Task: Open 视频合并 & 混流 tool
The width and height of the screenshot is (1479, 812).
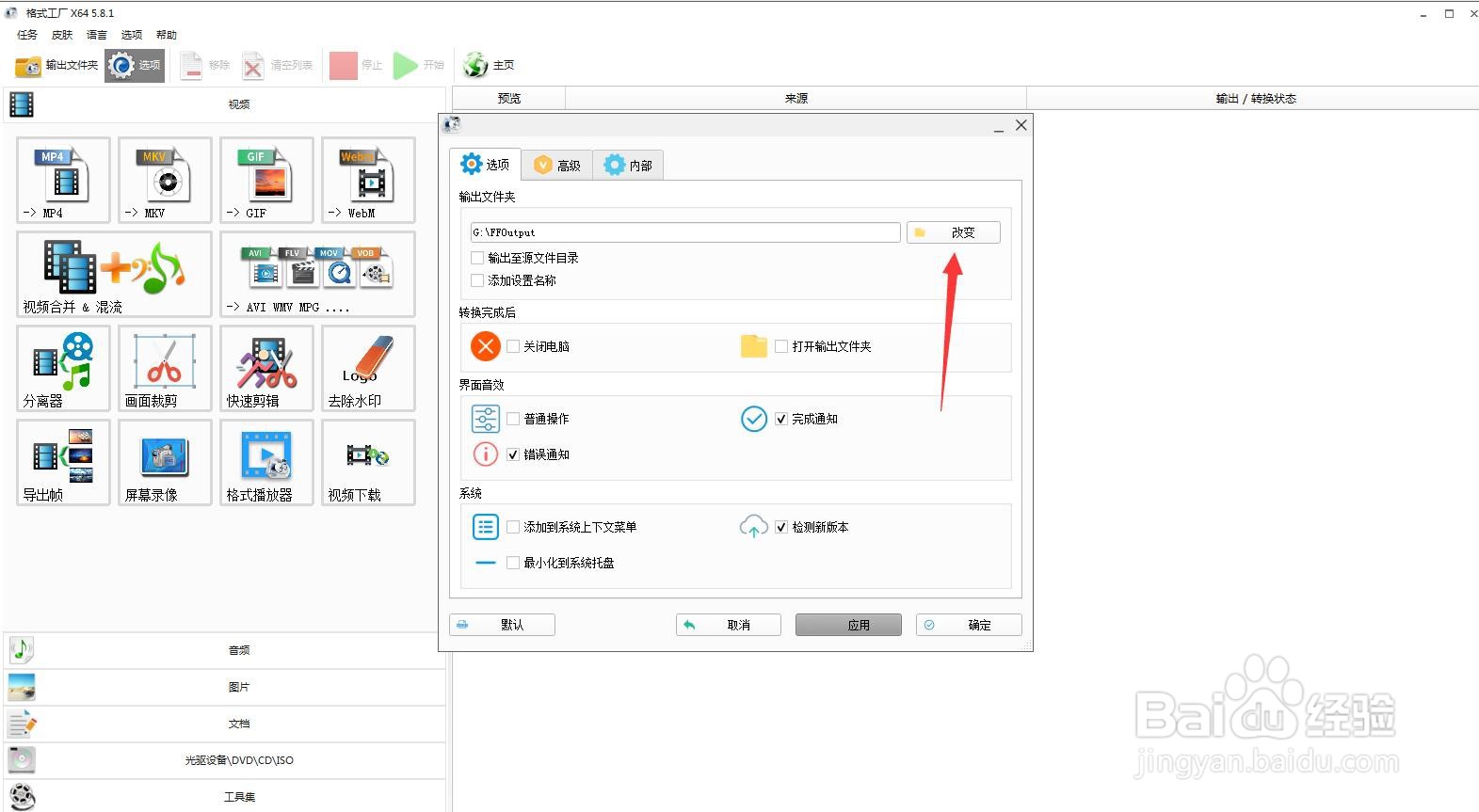Action: point(114,274)
